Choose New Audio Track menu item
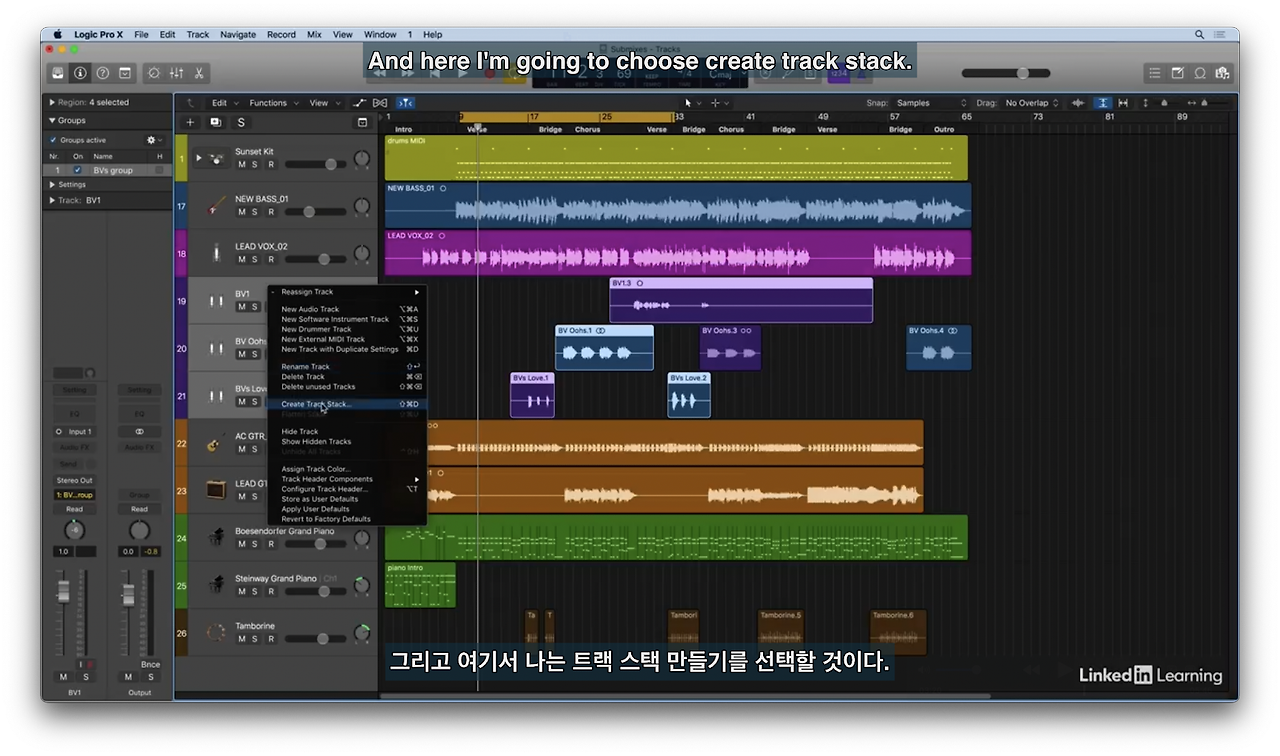Screen dimensions: 1280x756 click(347, 309)
